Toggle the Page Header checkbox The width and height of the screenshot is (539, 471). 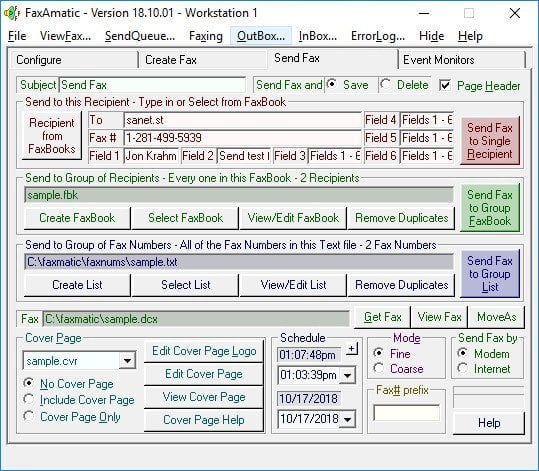click(x=480, y=85)
